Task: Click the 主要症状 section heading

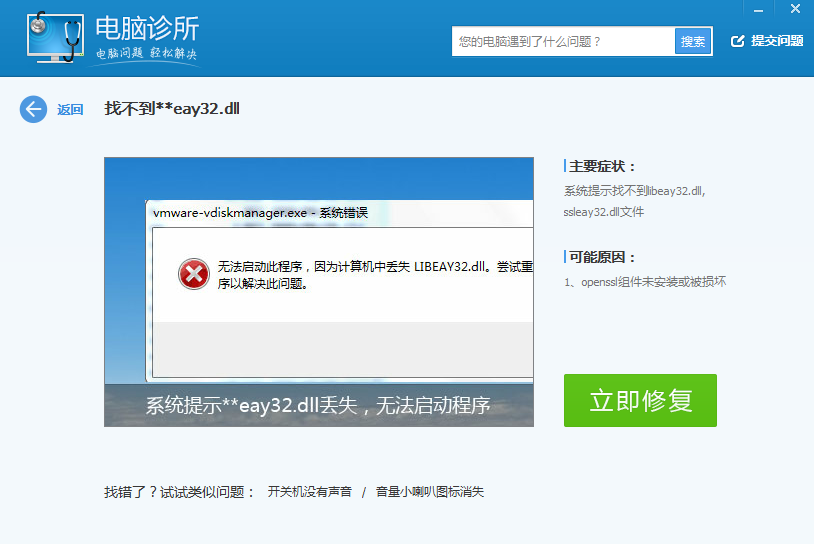Action: coord(602,167)
